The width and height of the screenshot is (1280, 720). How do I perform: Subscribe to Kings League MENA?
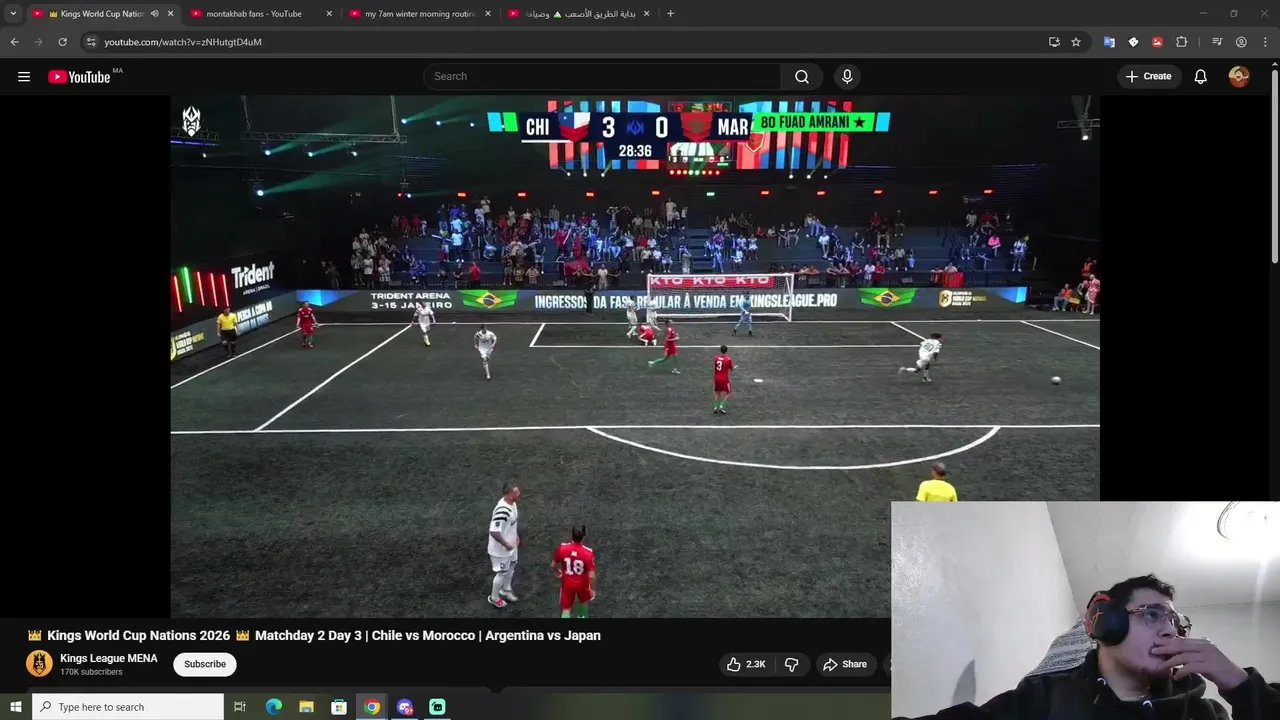click(205, 664)
